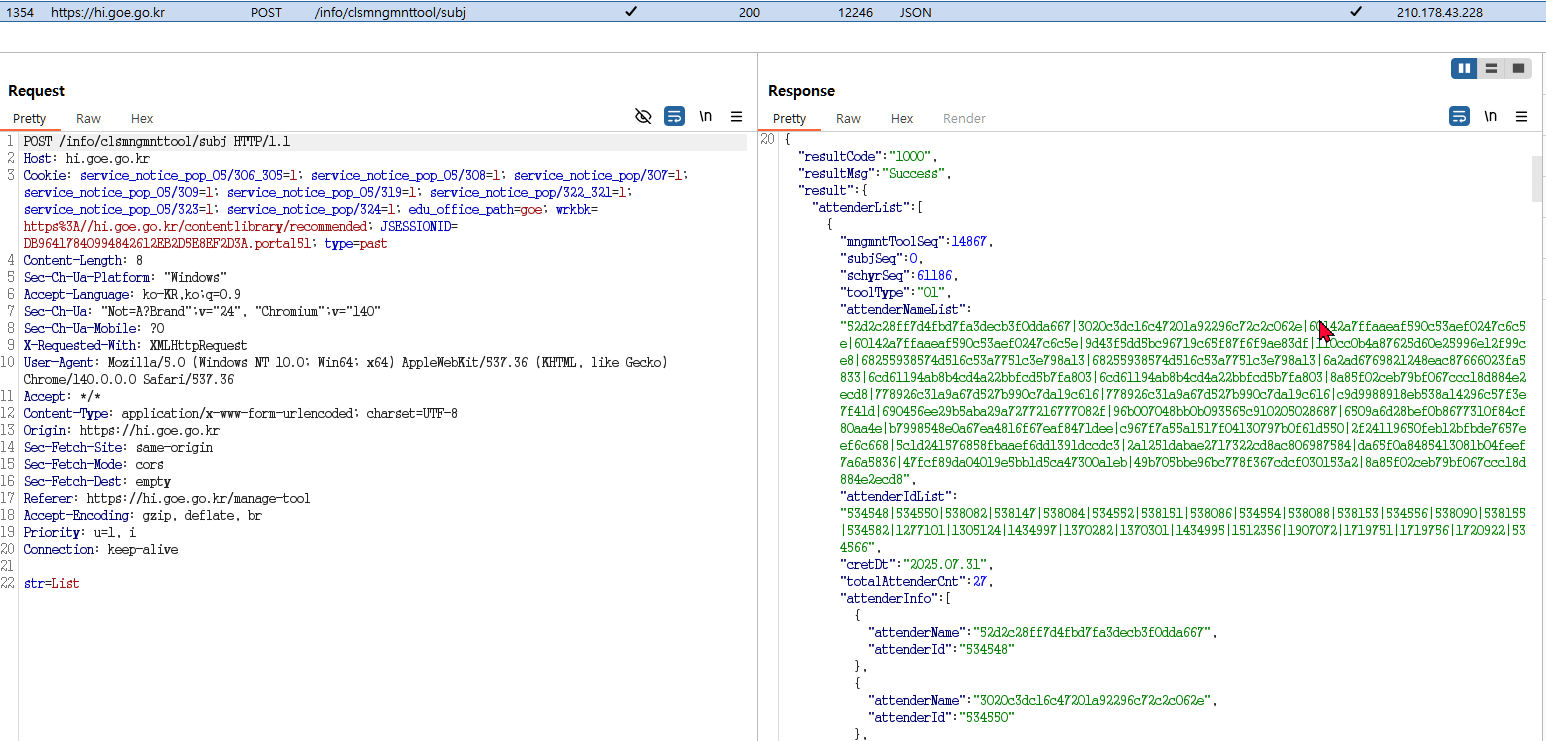The width and height of the screenshot is (1546, 741).
Task: Toggle word wrap in the Request panel
Action: click(x=674, y=117)
